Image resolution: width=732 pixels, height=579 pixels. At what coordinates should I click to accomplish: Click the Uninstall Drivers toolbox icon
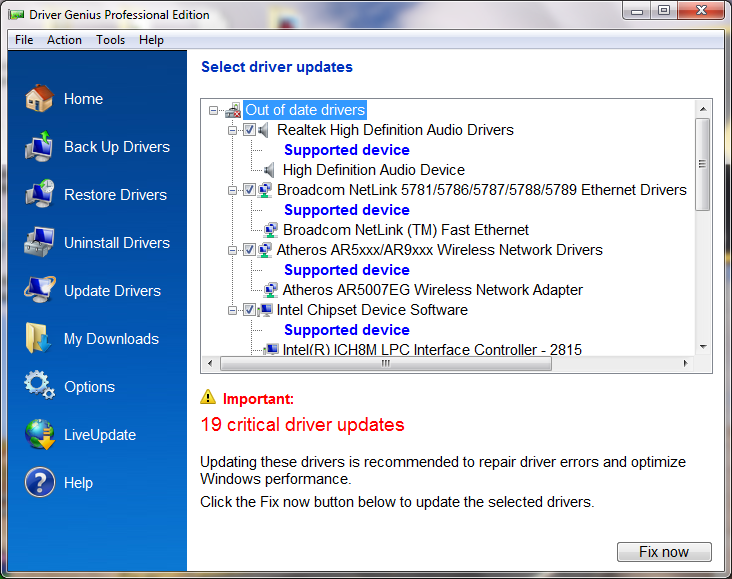pos(40,242)
